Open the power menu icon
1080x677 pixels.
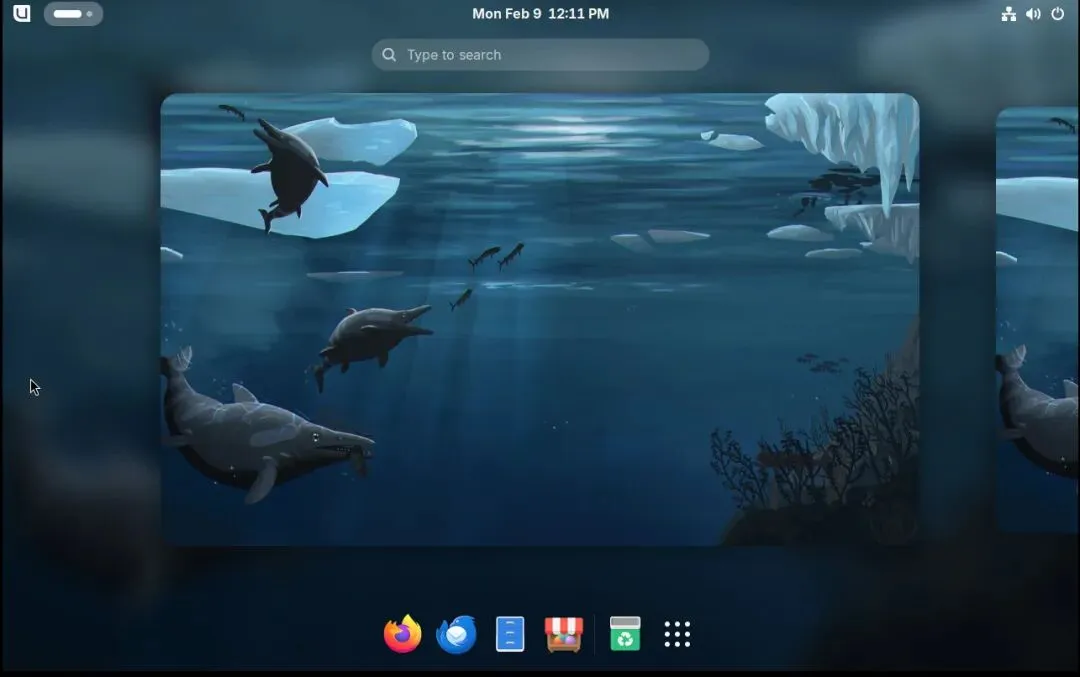pos(1057,14)
